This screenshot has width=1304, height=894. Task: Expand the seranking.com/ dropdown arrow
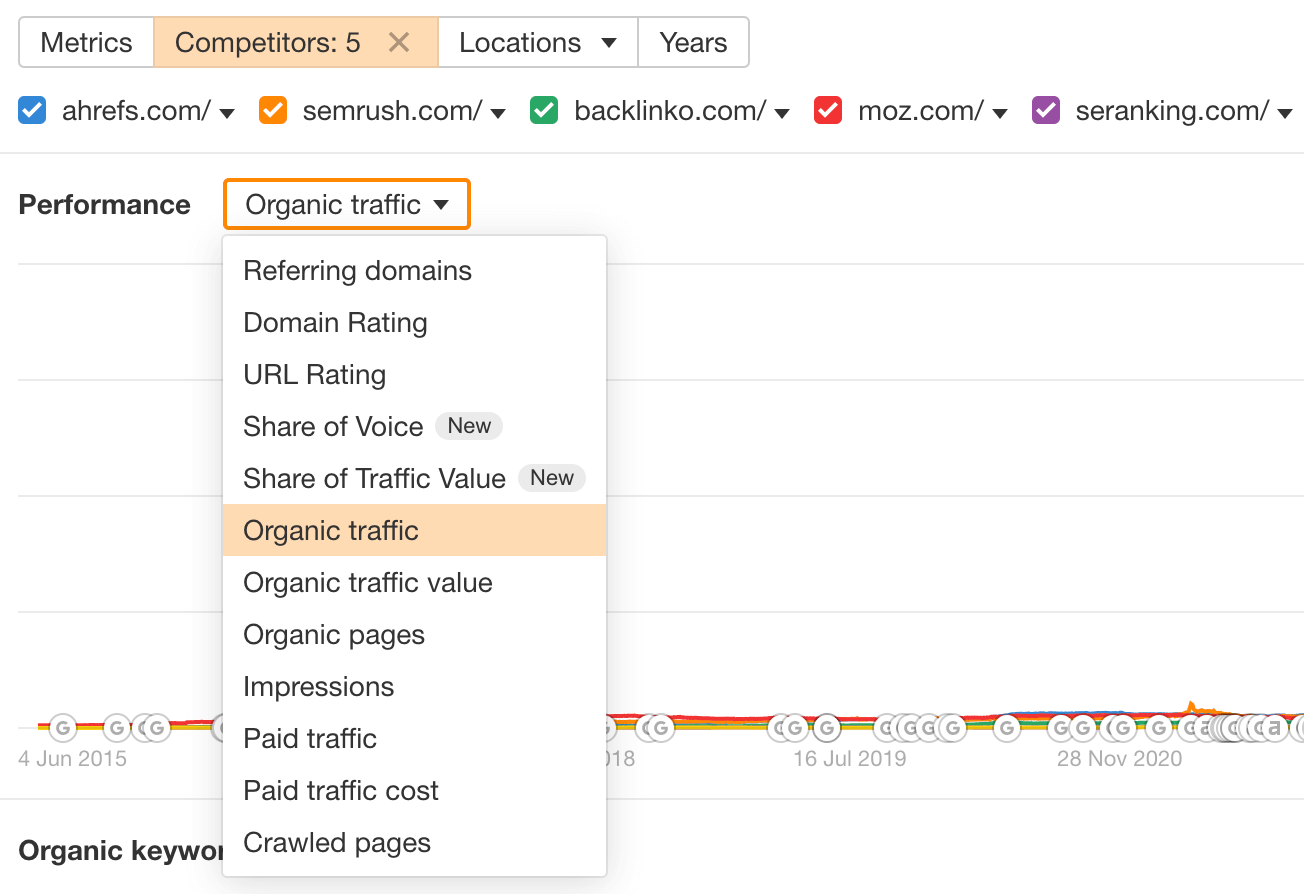click(1285, 113)
